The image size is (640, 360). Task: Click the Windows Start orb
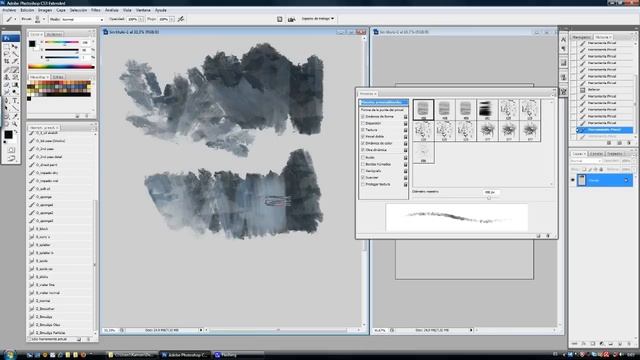pyautogui.click(x=9, y=354)
